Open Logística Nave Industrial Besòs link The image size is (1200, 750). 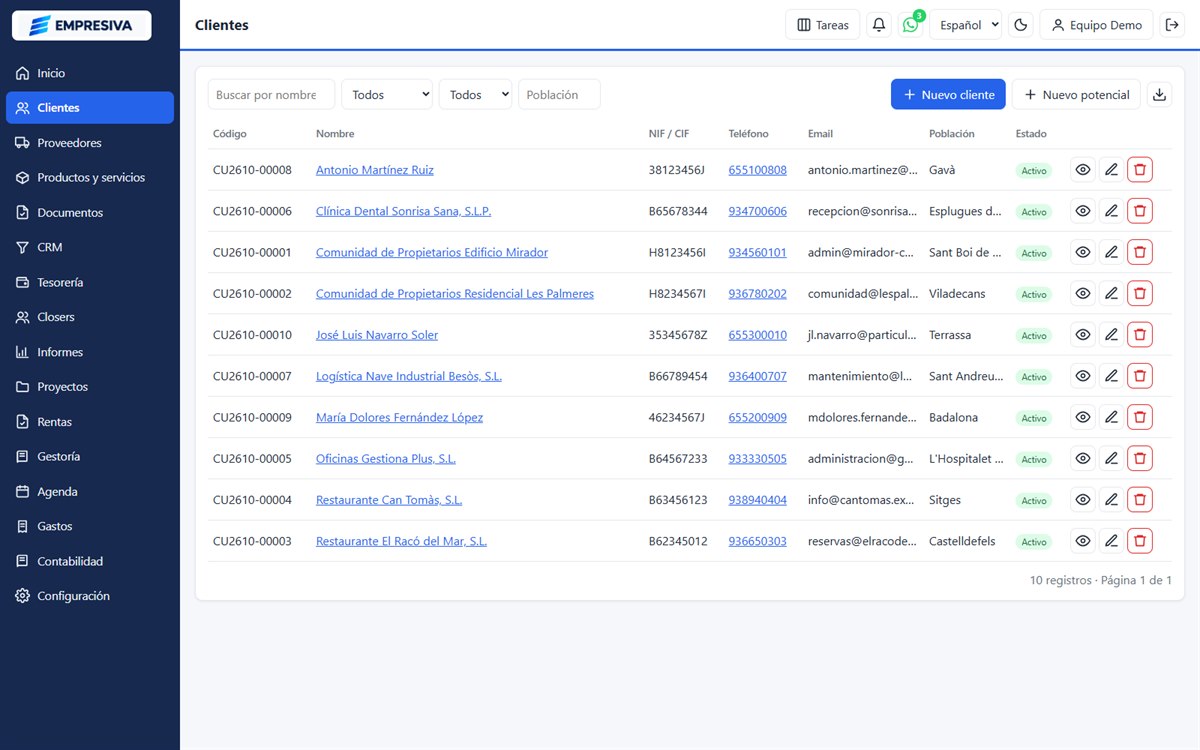coord(409,376)
